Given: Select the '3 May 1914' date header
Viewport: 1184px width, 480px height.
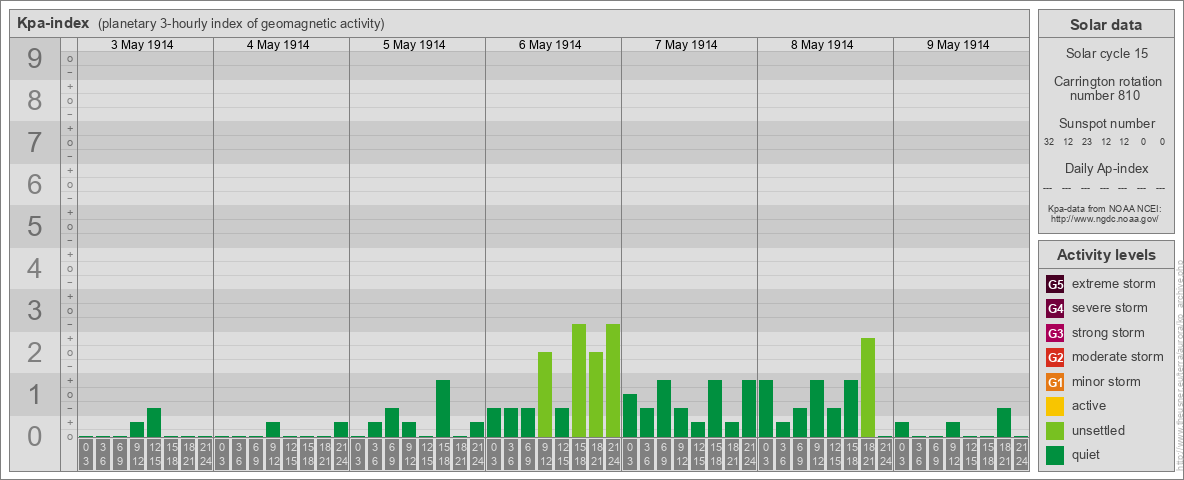Looking at the screenshot, I should click(142, 45).
